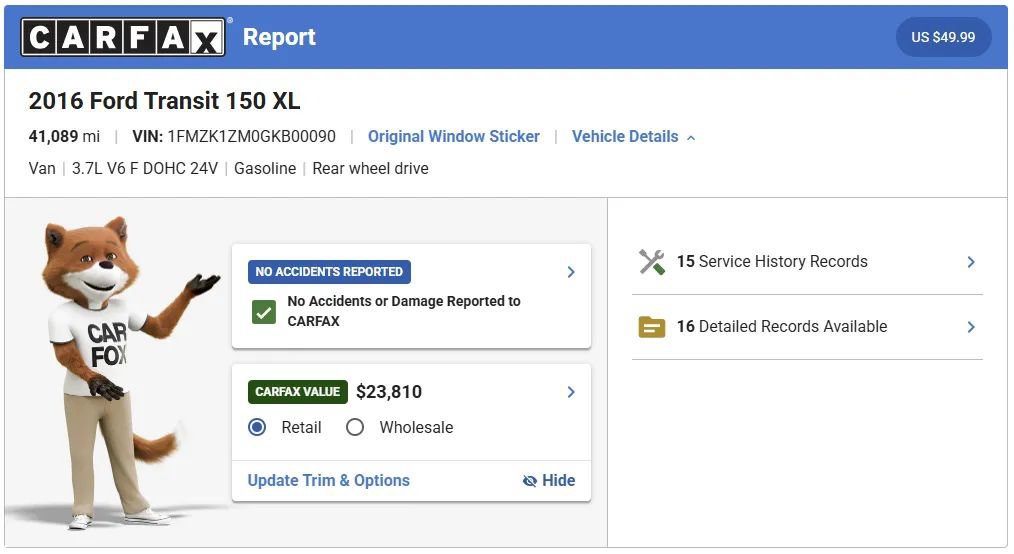Click the wrench and screwdriver service icon
Image resolution: width=1014 pixels, height=554 pixels.
(x=652, y=262)
